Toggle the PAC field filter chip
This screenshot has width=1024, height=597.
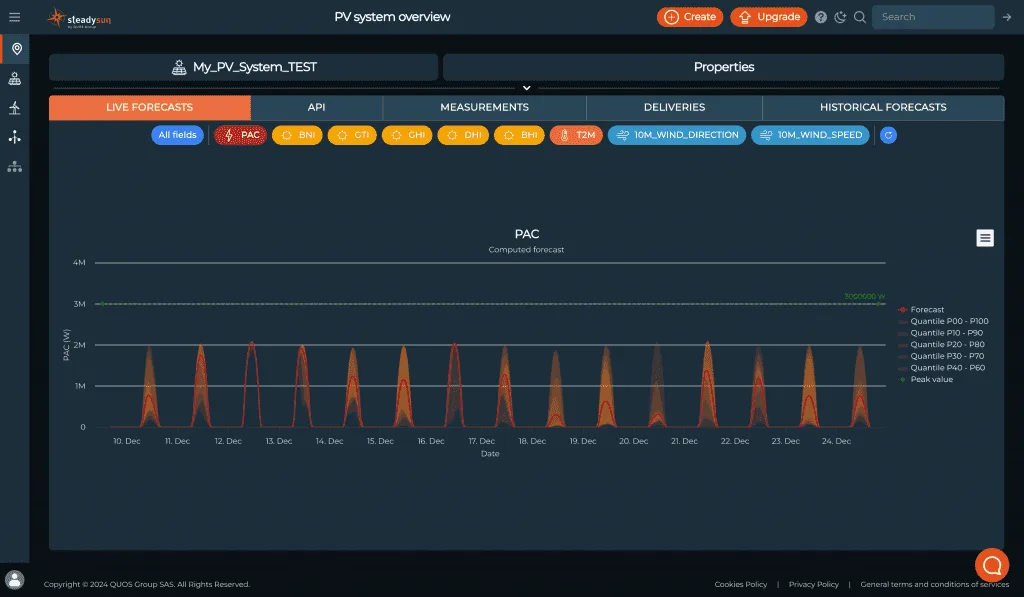pyautogui.click(x=239, y=135)
